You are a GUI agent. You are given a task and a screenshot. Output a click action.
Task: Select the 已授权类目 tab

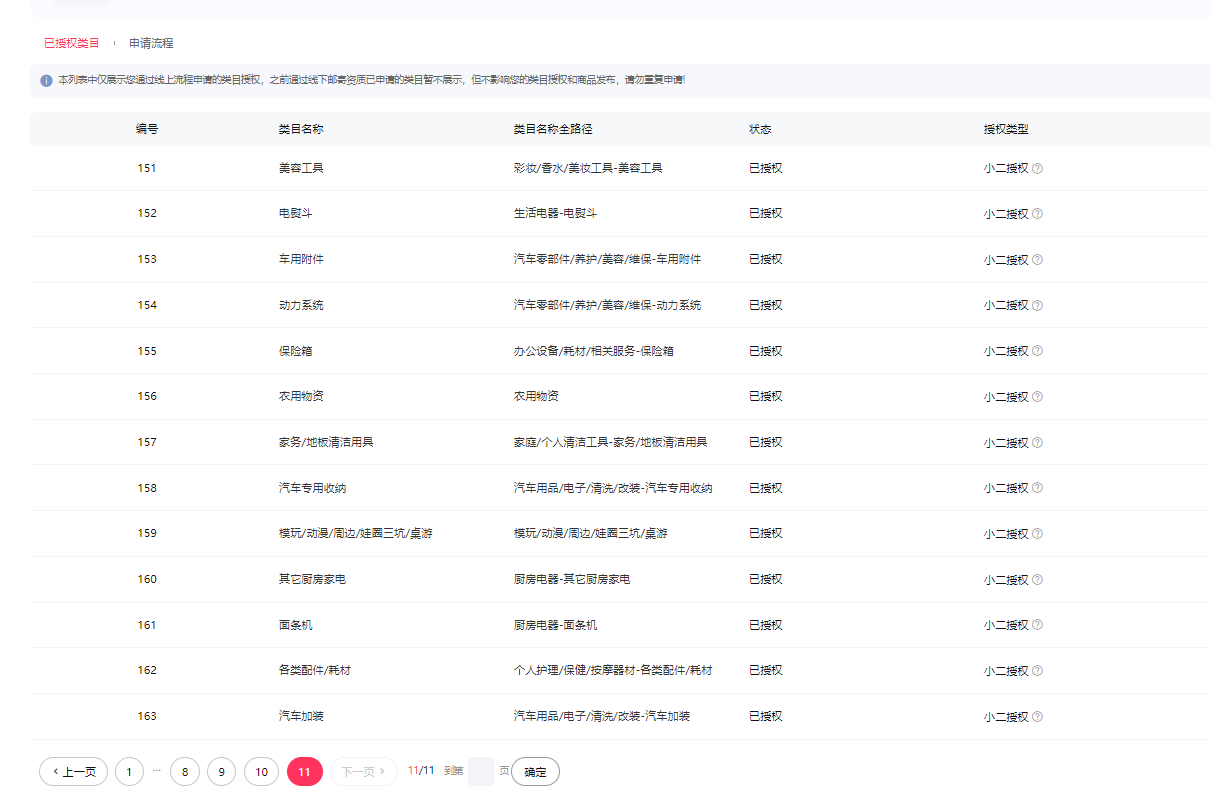[x=72, y=43]
